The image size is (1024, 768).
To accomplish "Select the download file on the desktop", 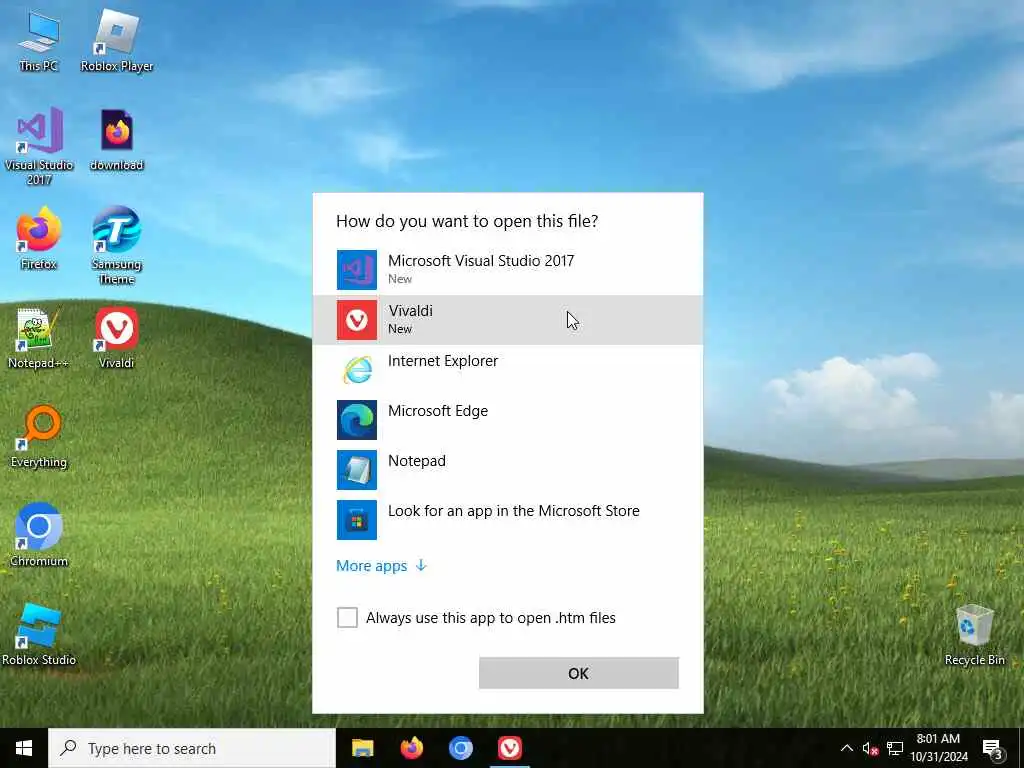I will 117,140.
